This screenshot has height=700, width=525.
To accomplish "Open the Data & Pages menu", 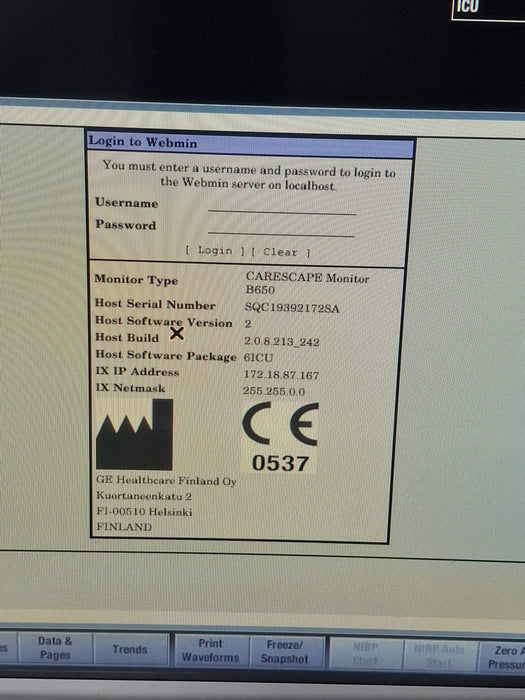I will [55, 648].
